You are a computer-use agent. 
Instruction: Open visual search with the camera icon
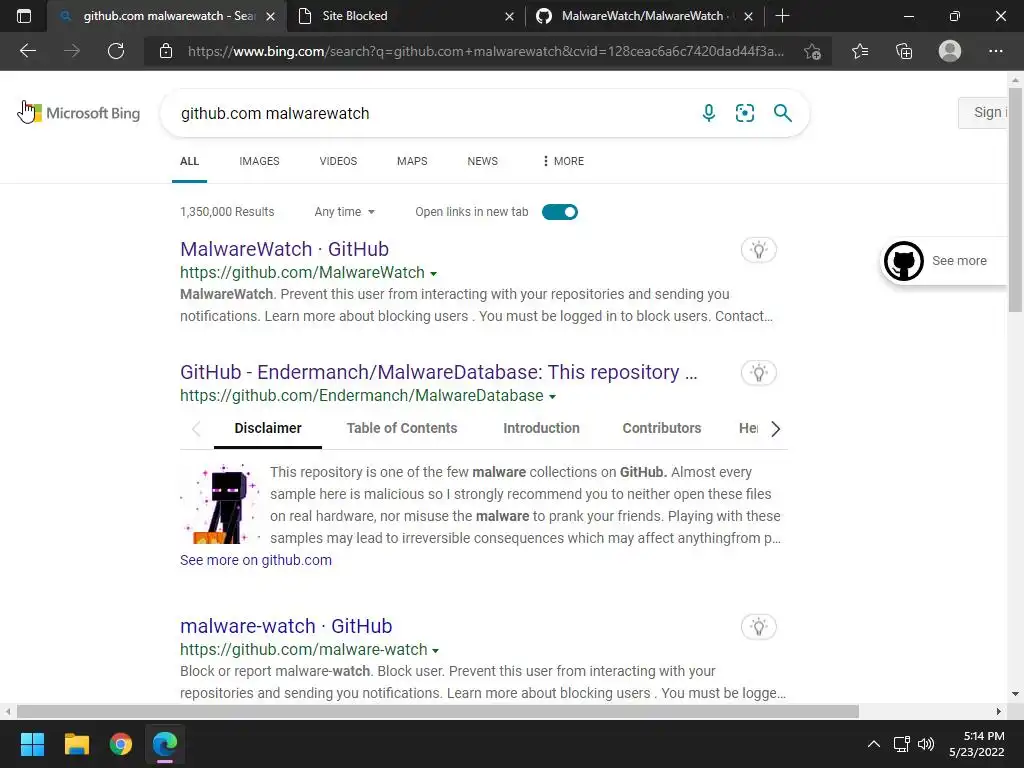click(744, 113)
